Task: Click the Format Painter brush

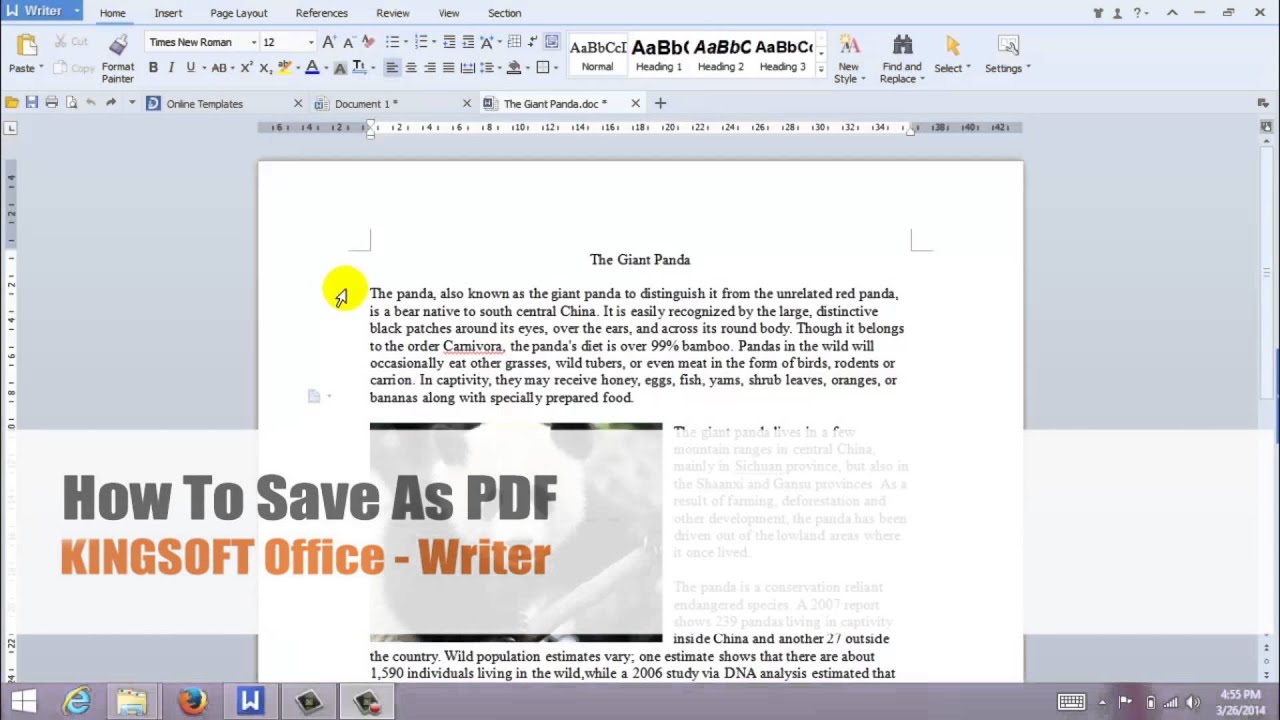Action: 118,45
